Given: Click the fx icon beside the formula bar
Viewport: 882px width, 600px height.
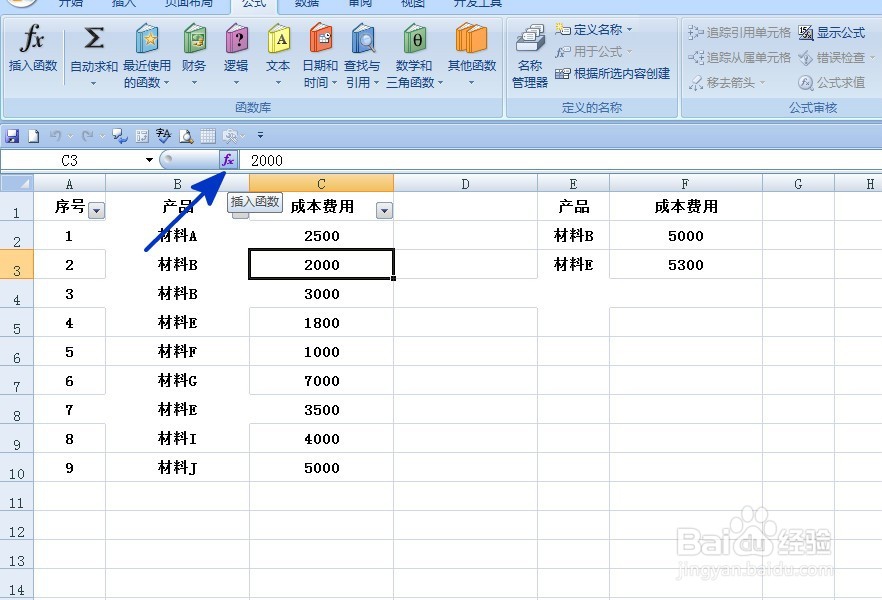Looking at the screenshot, I should [229, 159].
